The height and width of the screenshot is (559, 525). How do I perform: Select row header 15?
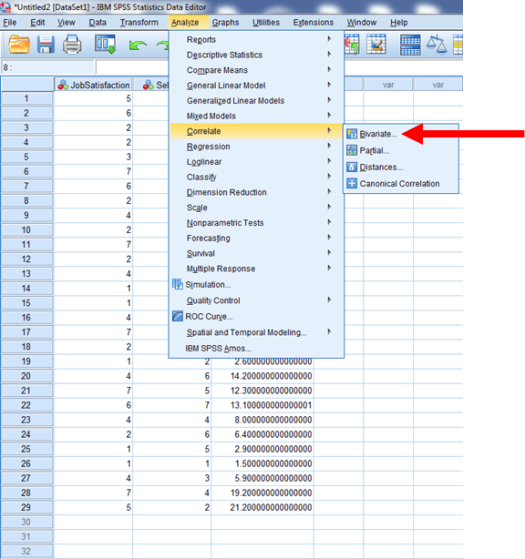pos(27,303)
